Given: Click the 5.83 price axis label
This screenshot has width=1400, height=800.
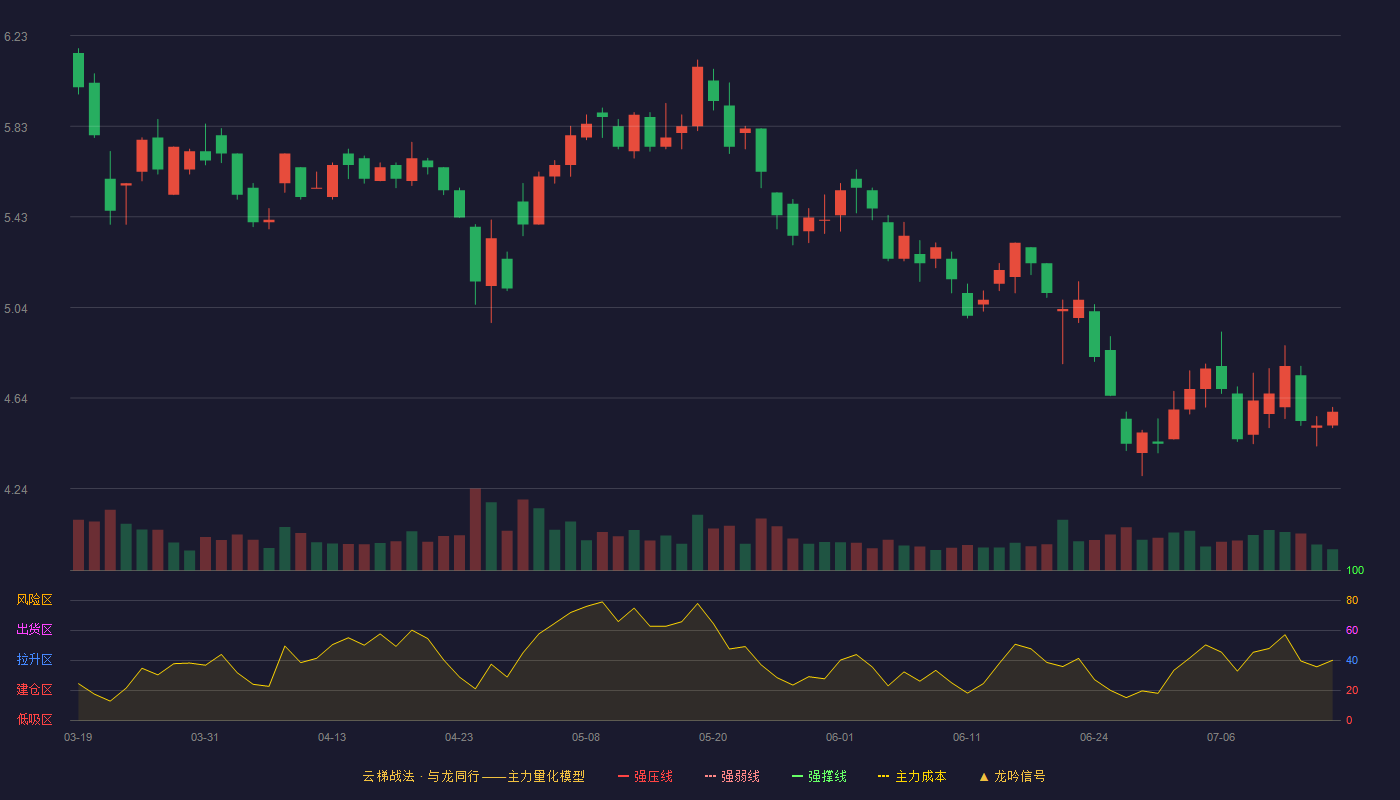Looking at the screenshot, I should 16,128.
